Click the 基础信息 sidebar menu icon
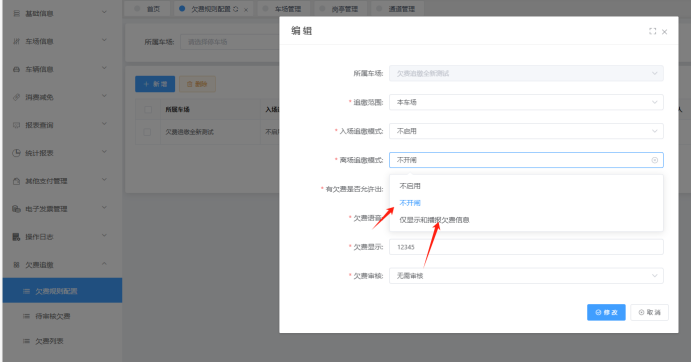This screenshot has height=363, width=692. pyautogui.click(x=16, y=14)
